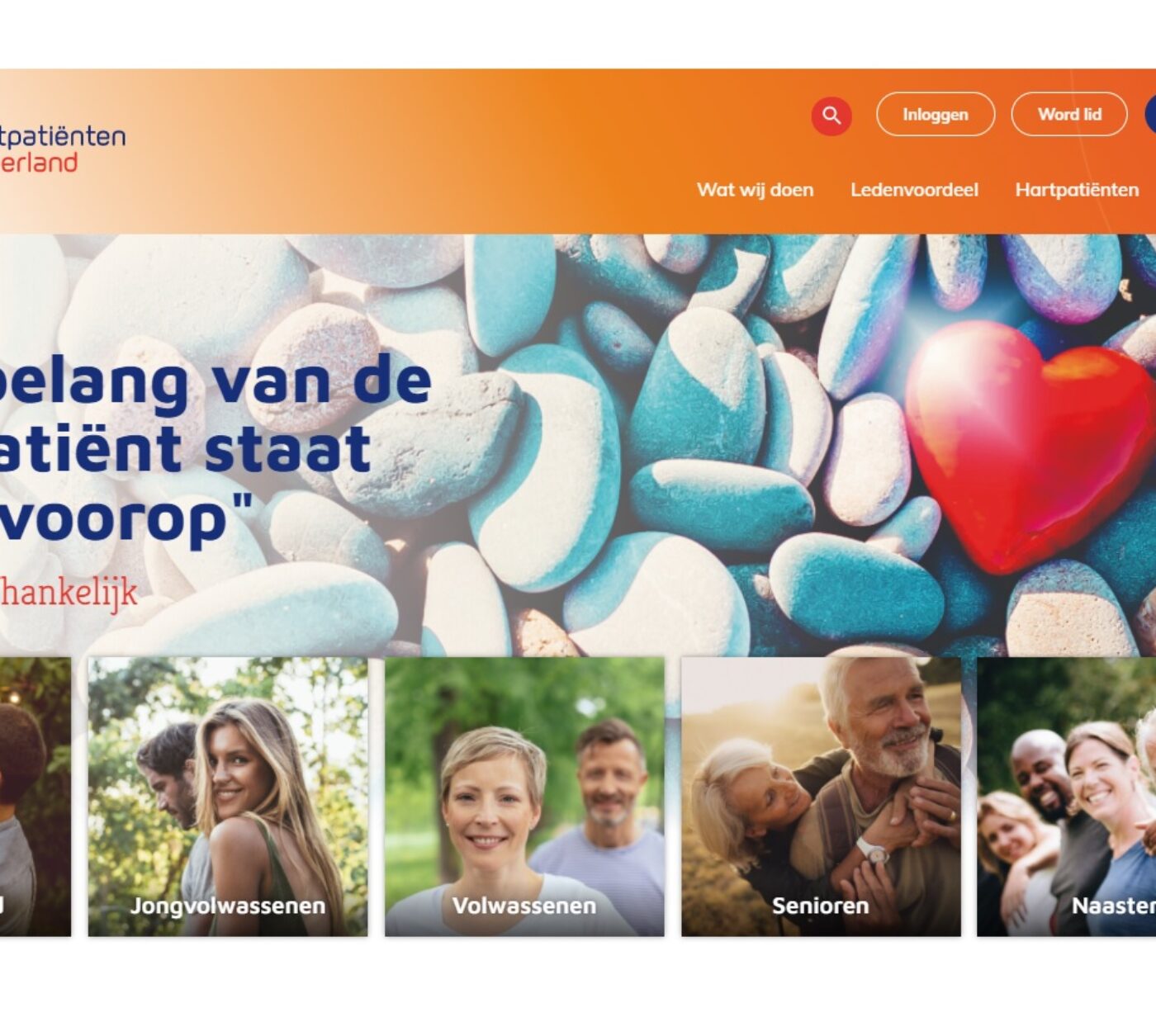
Task: Open the Senioren category tile
Action: (x=821, y=797)
